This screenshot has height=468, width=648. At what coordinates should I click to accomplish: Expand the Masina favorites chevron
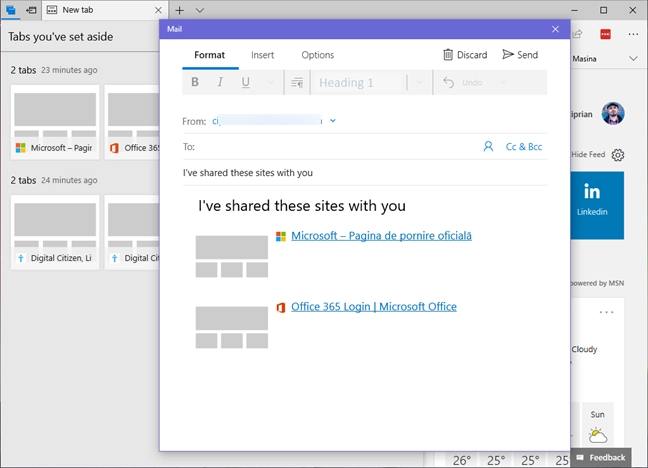click(633, 59)
